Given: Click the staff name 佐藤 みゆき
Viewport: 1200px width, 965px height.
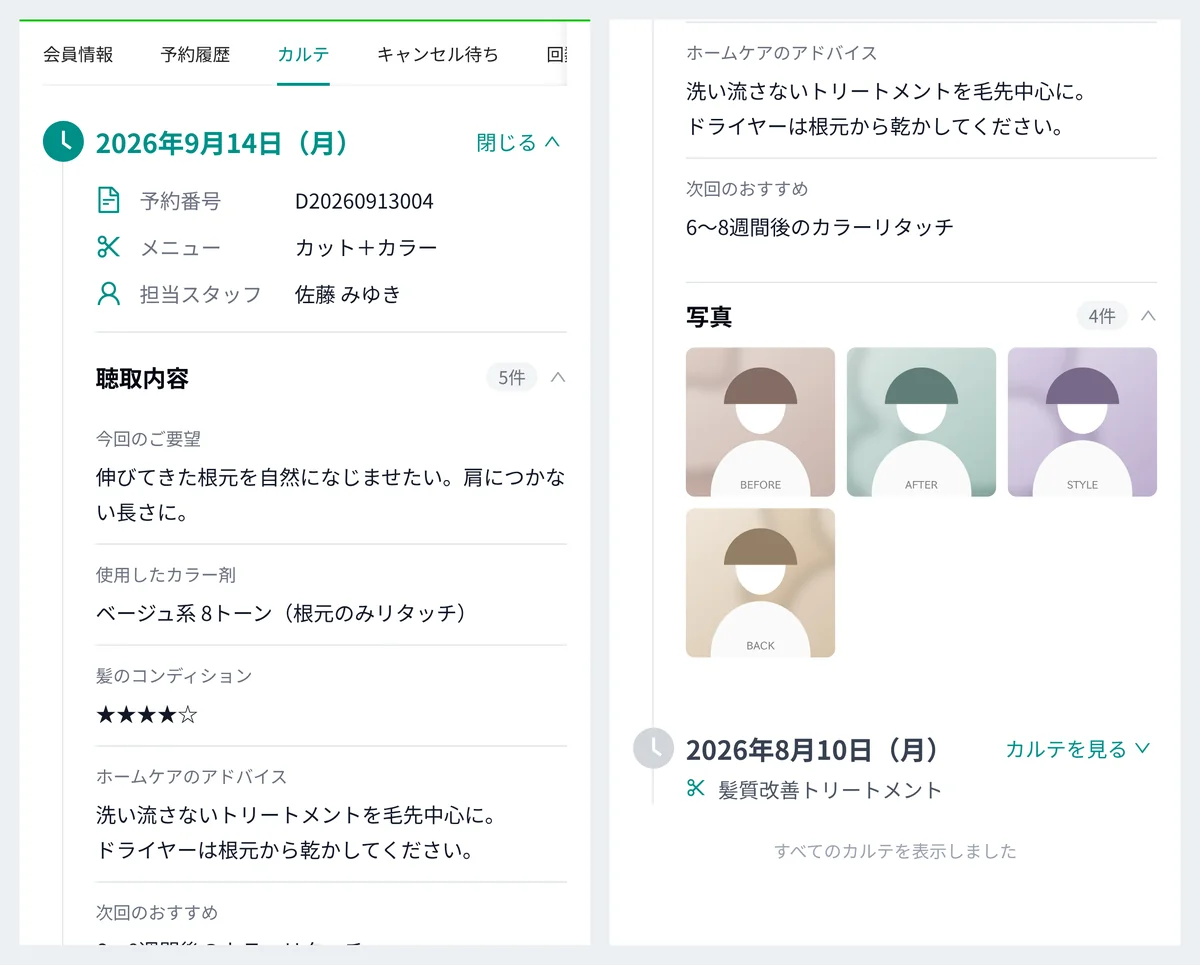Looking at the screenshot, I should point(348,294).
